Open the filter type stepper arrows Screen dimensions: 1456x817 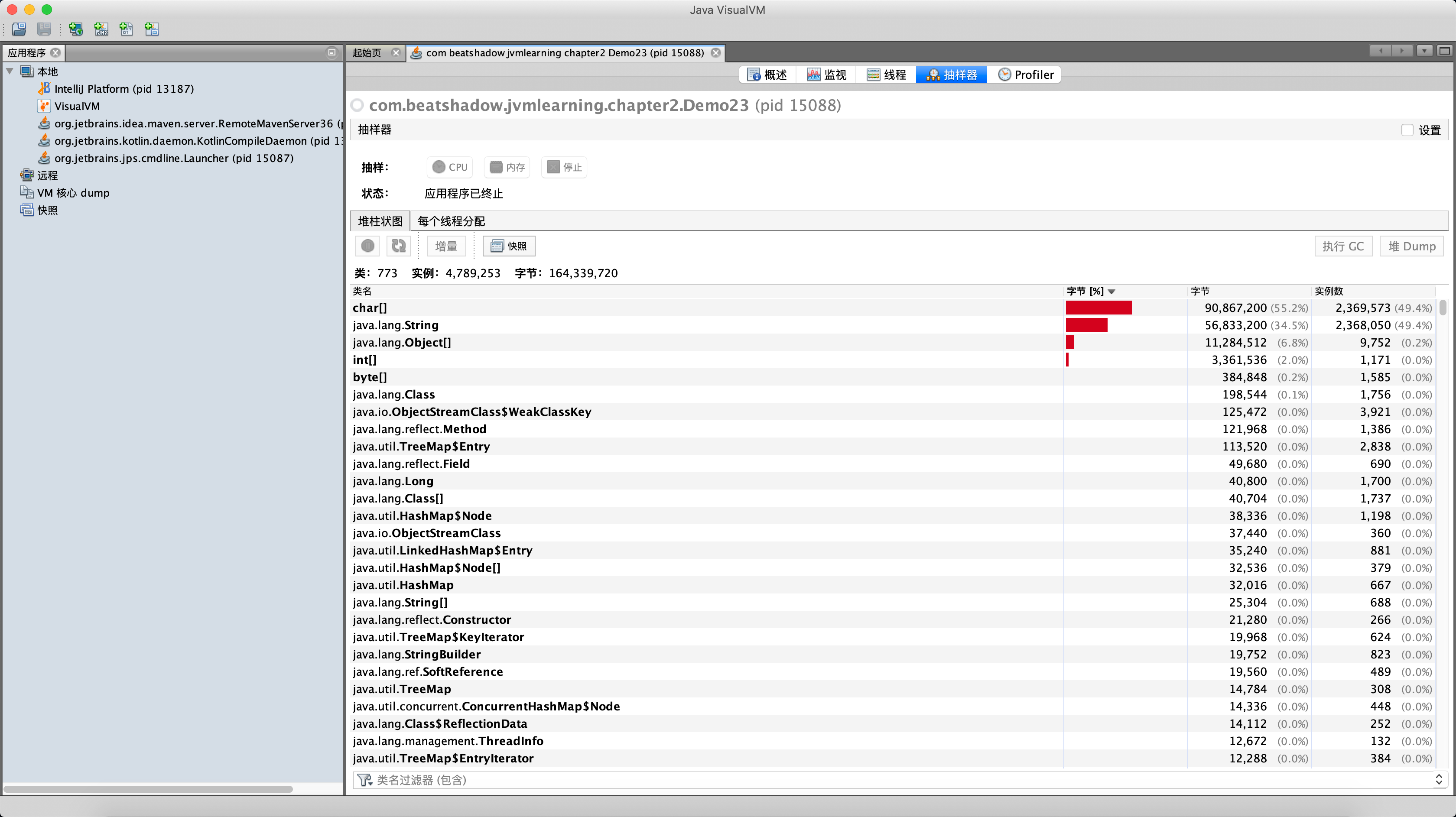(x=1439, y=780)
